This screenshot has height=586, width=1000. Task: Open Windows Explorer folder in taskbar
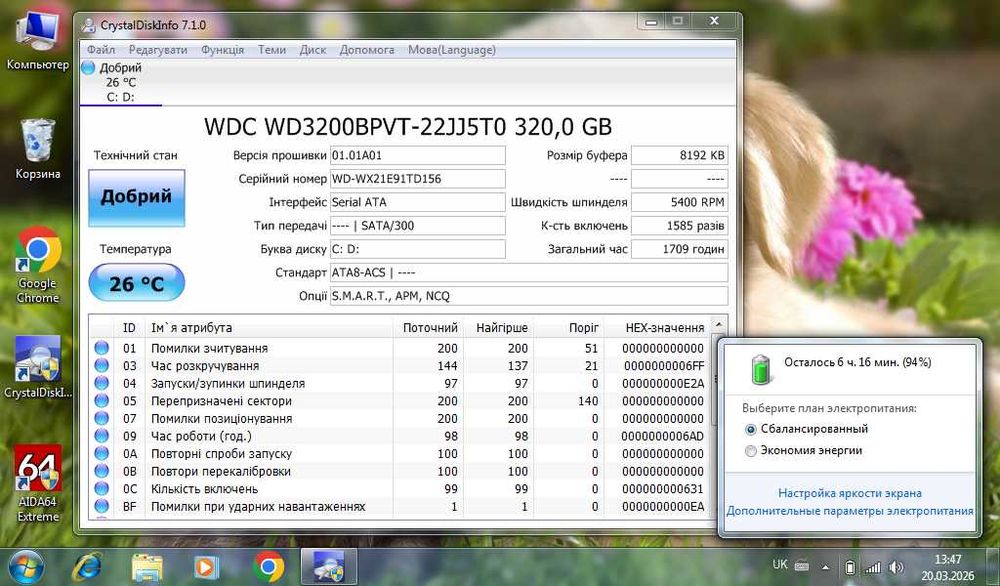tap(147, 567)
